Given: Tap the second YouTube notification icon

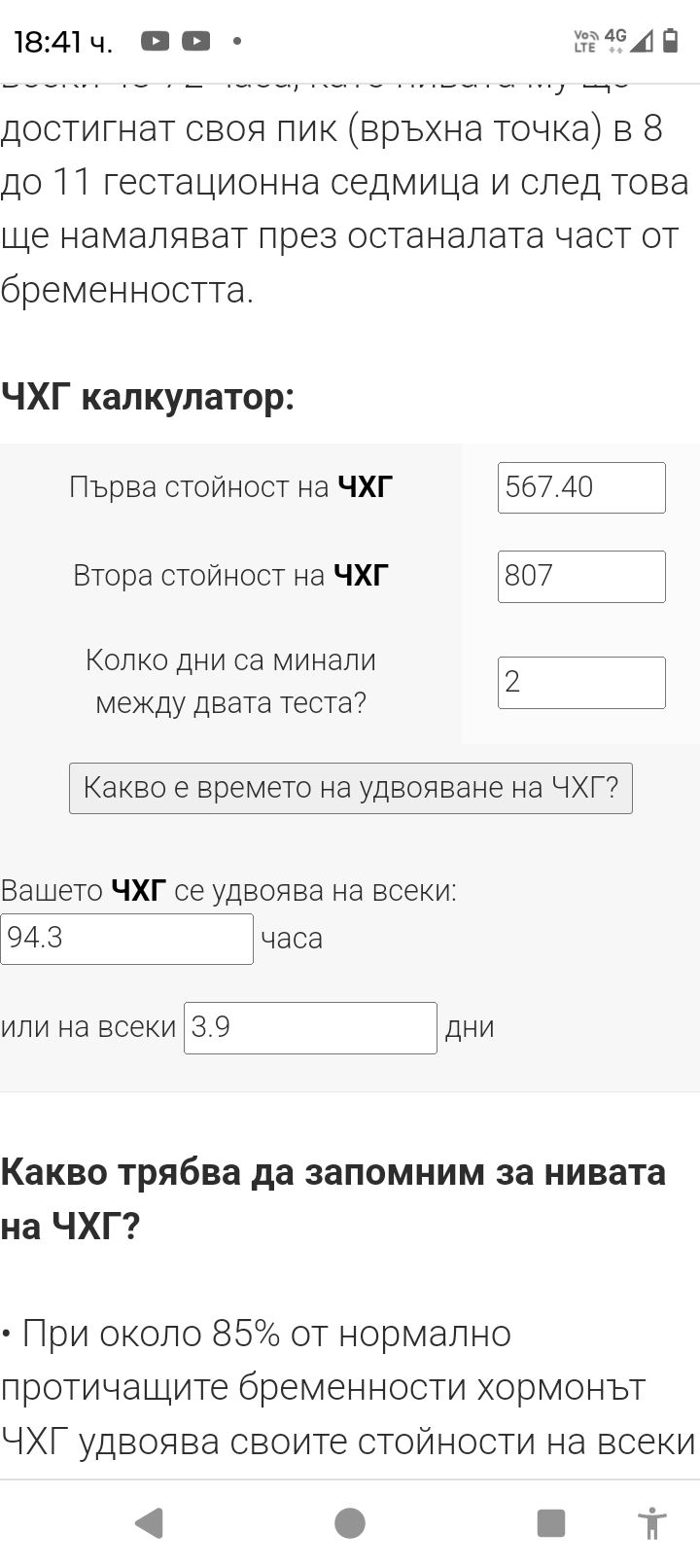Looking at the screenshot, I should pyautogui.click(x=195, y=41).
